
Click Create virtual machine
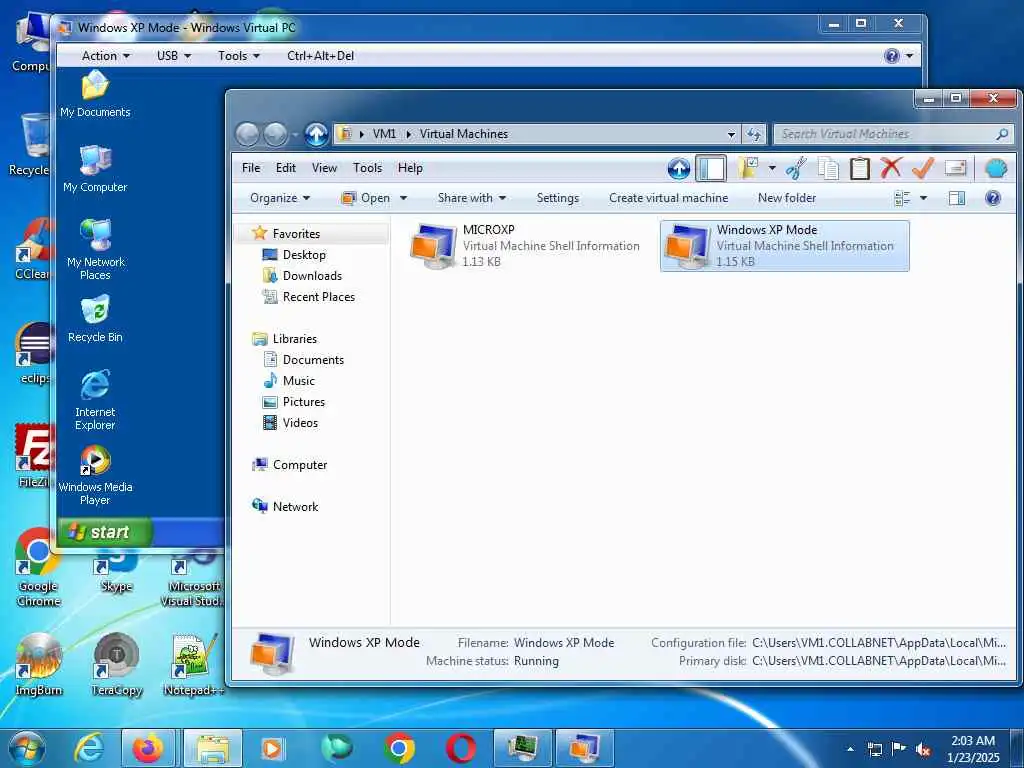(x=668, y=198)
